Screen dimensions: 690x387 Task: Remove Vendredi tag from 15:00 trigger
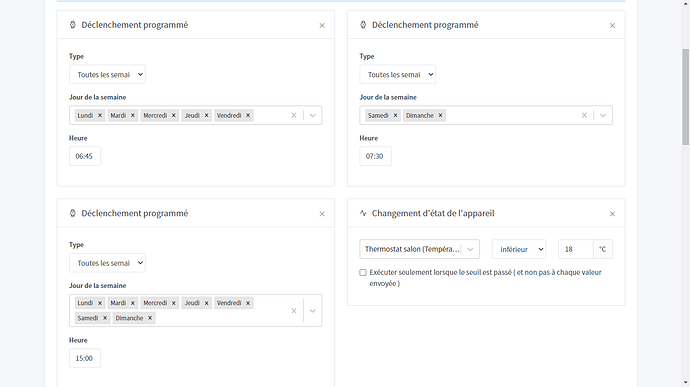point(248,303)
